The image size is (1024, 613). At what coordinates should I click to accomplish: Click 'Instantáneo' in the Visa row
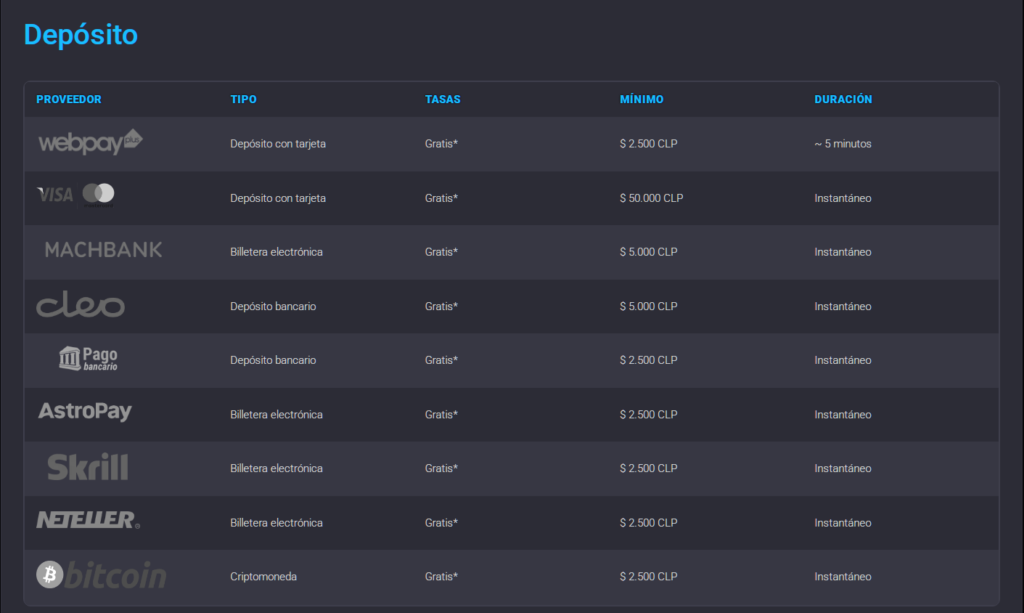click(x=842, y=198)
